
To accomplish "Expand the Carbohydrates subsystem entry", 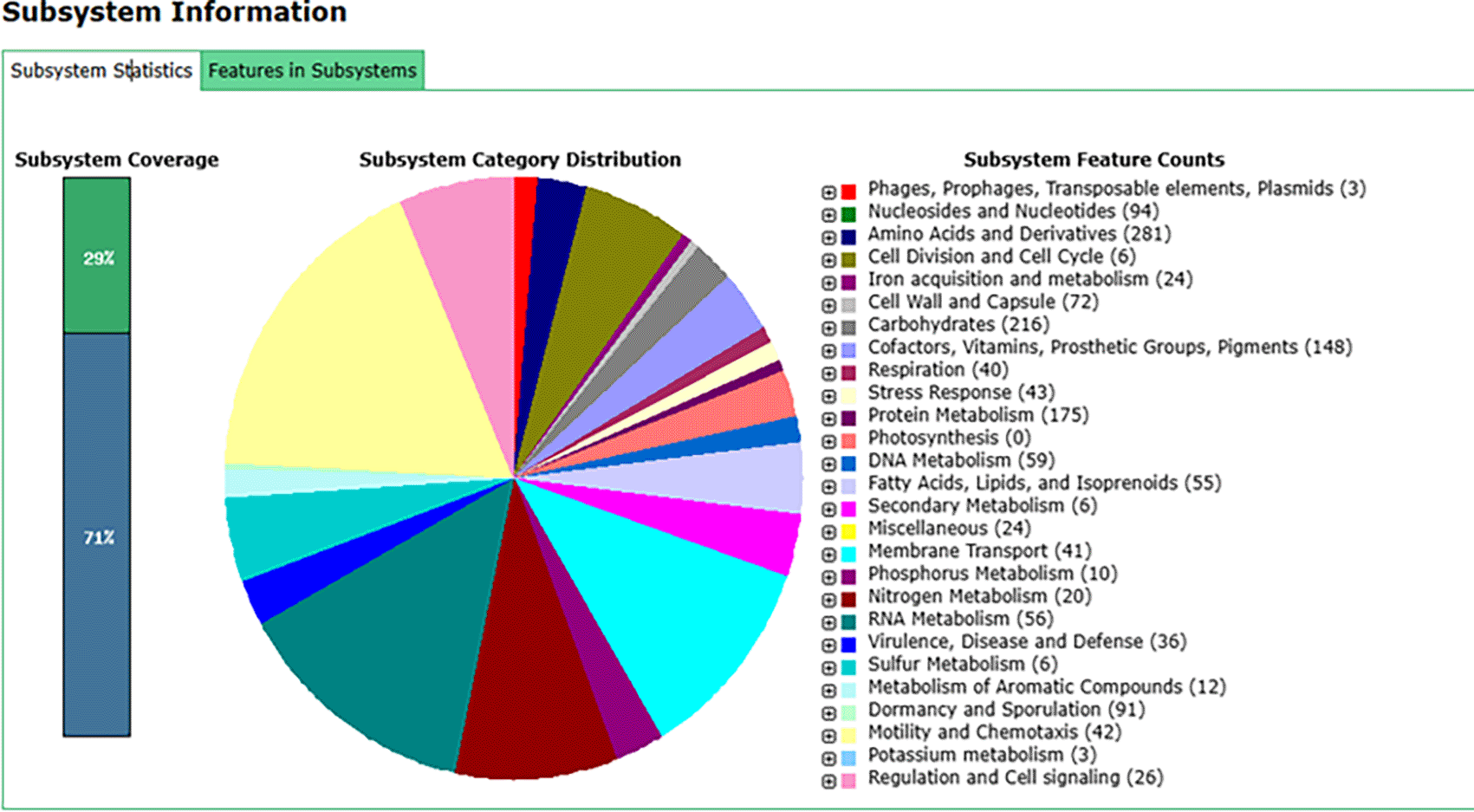I will tap(828, 328).
